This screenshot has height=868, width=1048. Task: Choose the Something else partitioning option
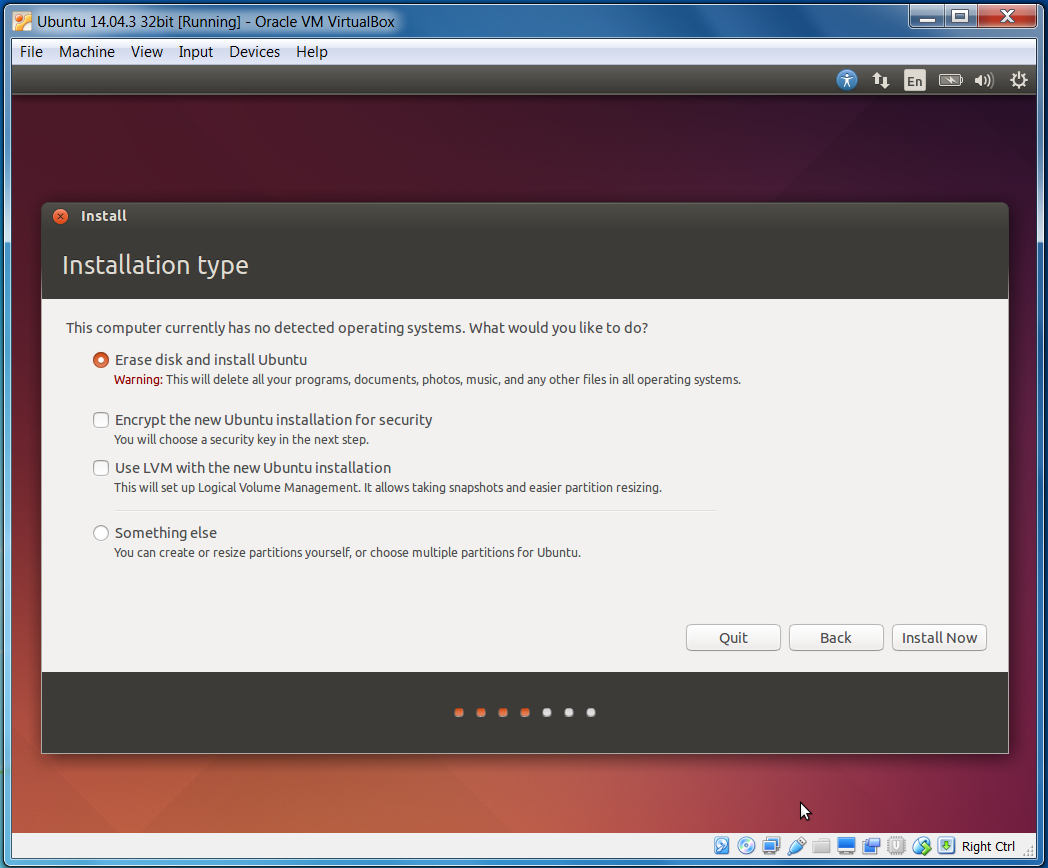(x=100, y=533)
